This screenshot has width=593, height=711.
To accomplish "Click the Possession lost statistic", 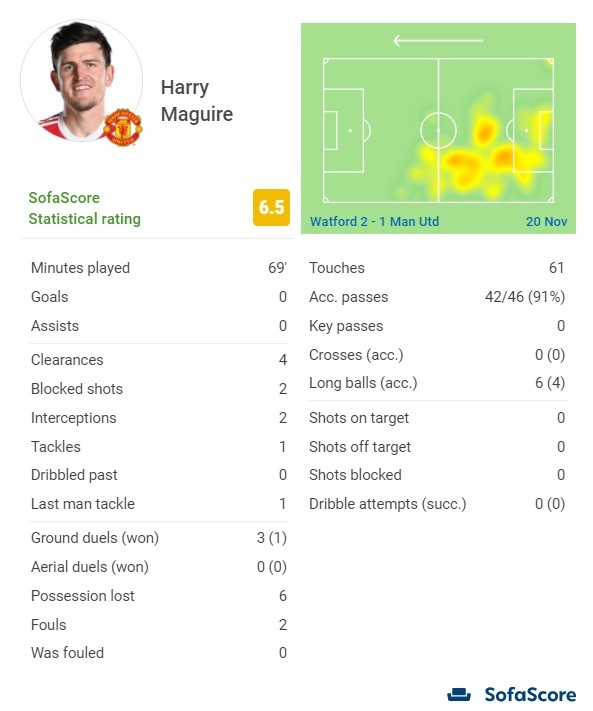I will coord(159,596).
